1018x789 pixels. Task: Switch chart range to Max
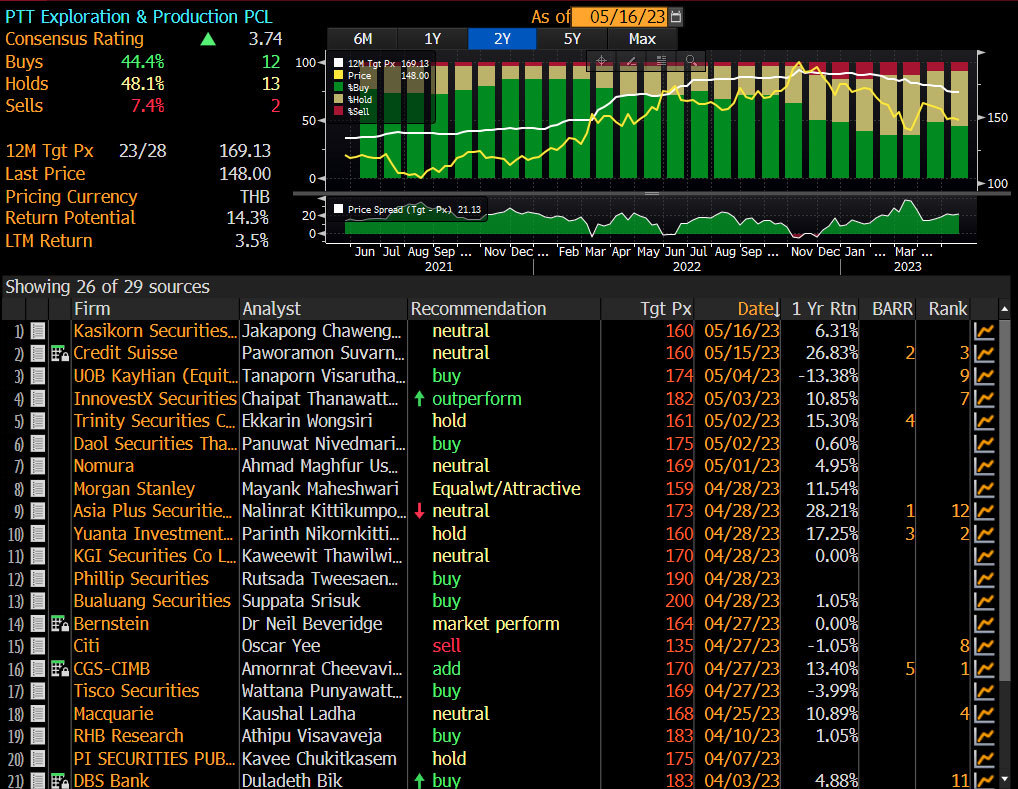pos(642,39)
